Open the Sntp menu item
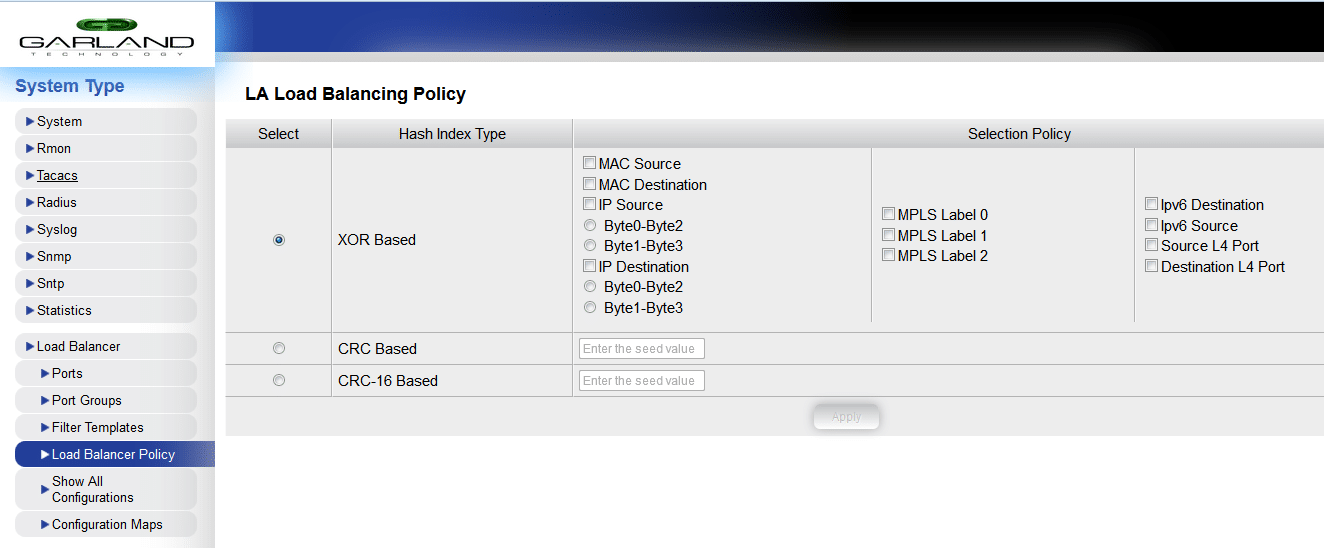The image size is (1324, 548). pos(105,283)
